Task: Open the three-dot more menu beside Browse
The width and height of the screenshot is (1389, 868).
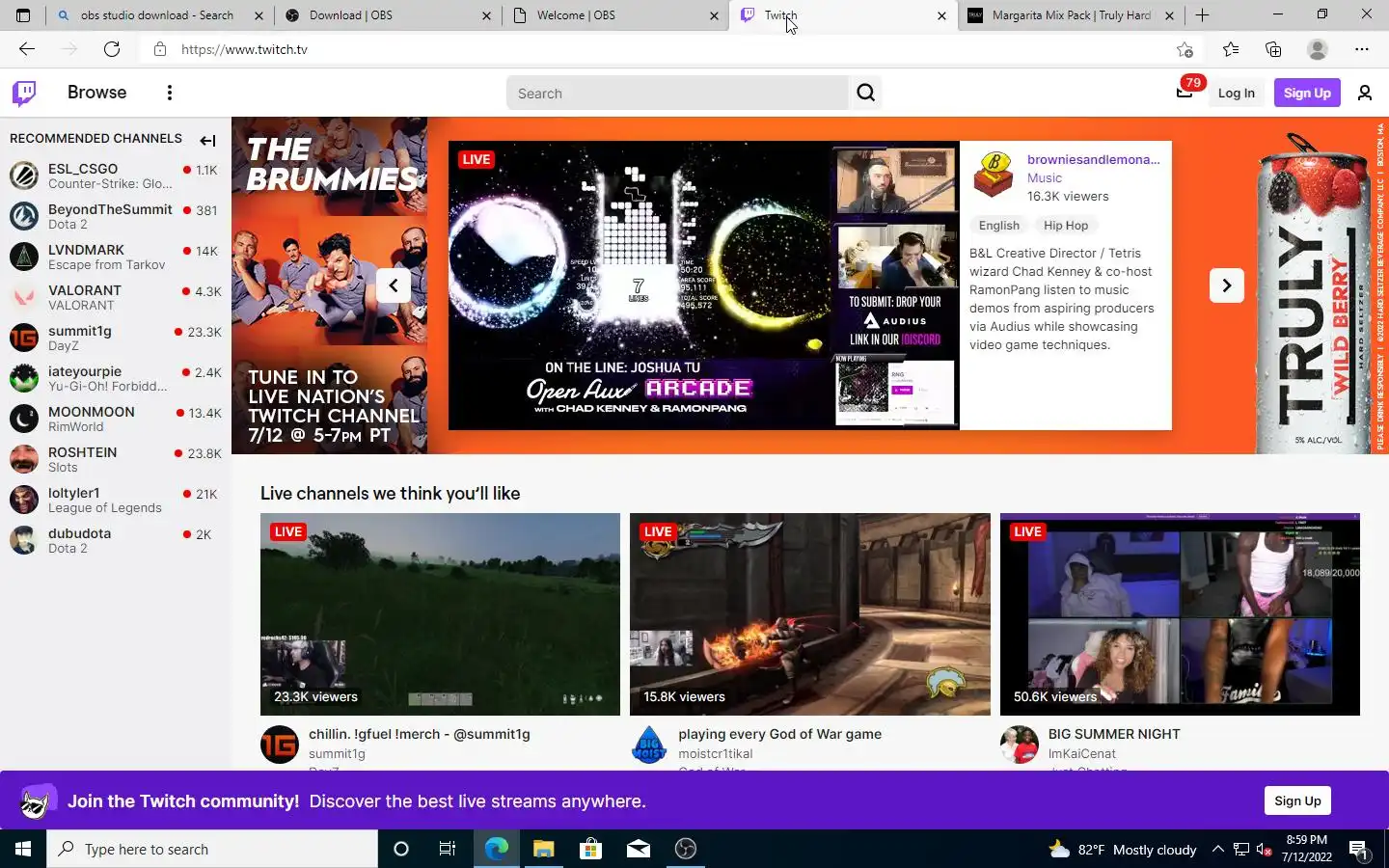Action: [x=170, y=93]
